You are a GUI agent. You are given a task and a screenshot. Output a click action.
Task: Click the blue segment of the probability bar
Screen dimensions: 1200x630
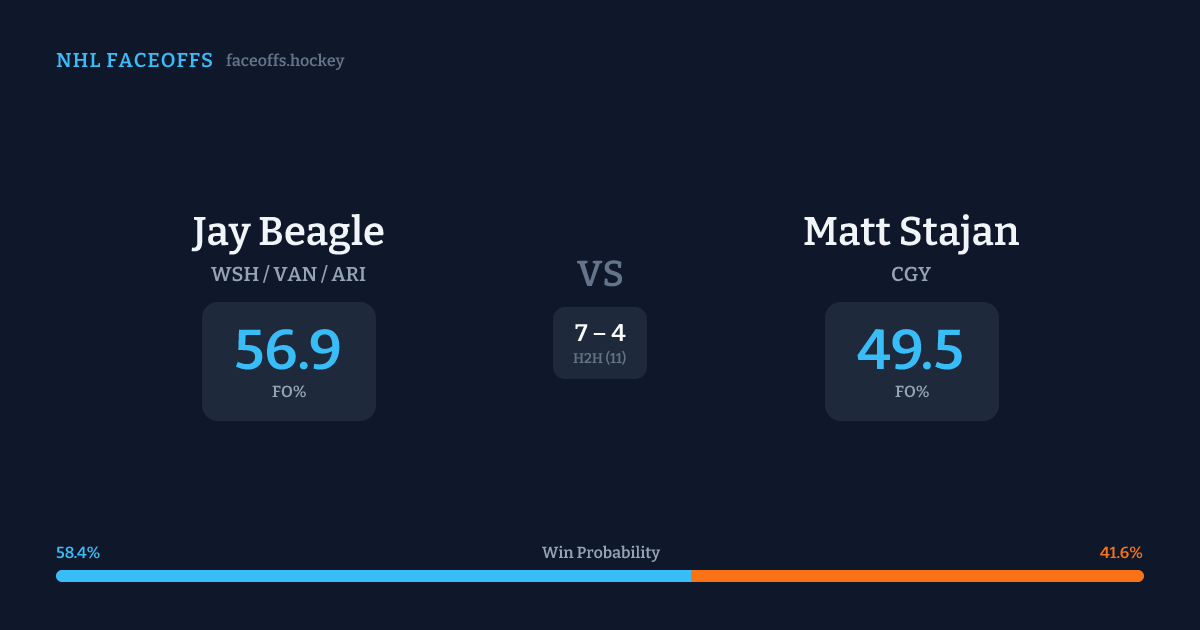[x=373, y=576]
